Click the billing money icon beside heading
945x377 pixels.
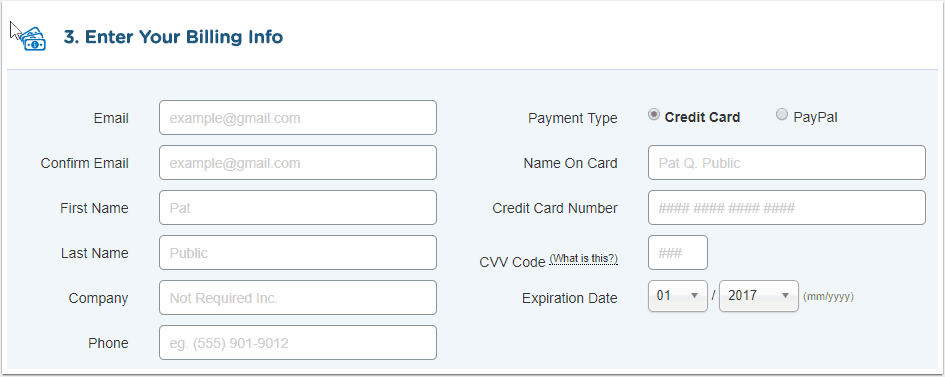(x=33, y=39)
